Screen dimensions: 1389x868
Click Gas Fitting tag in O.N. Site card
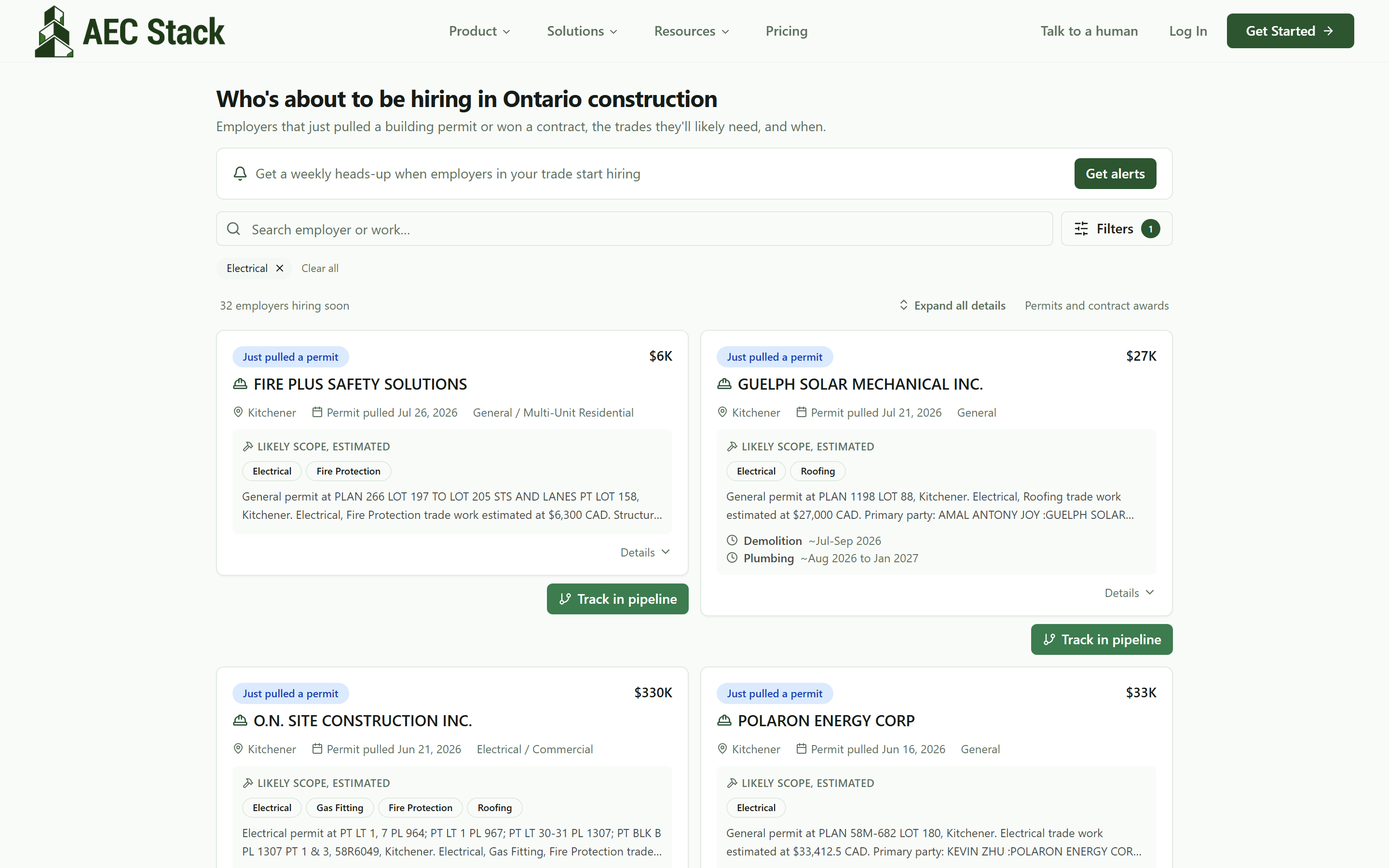(x=340, y=807)
